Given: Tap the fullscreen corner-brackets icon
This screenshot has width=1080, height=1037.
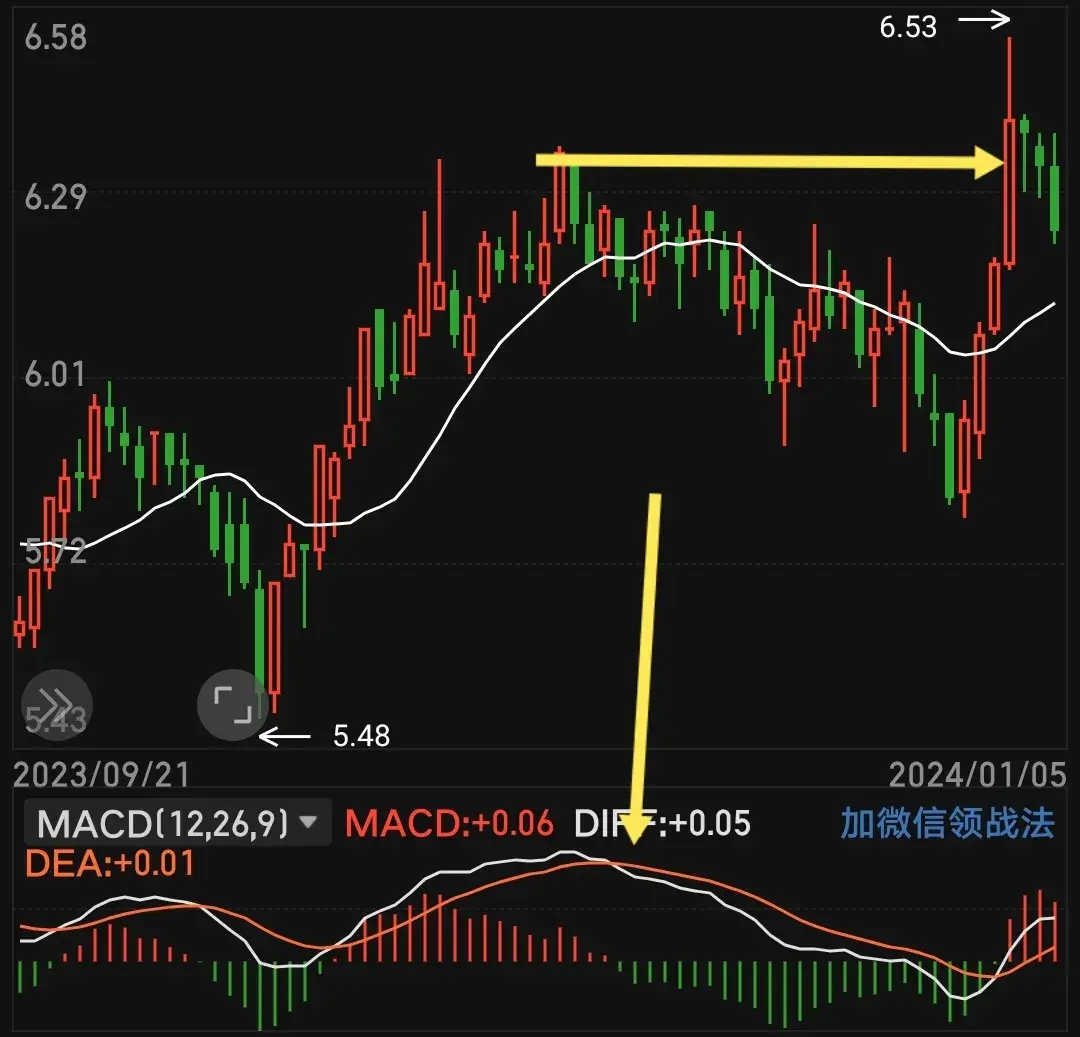Looking at the screenshot, I should click(x=233, y=704).
